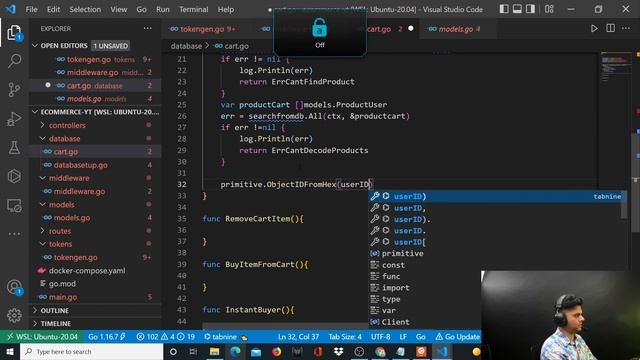Open Firefox from taskbar
Image resolution: width=640 pixels, height=360 pixels.
277,351
